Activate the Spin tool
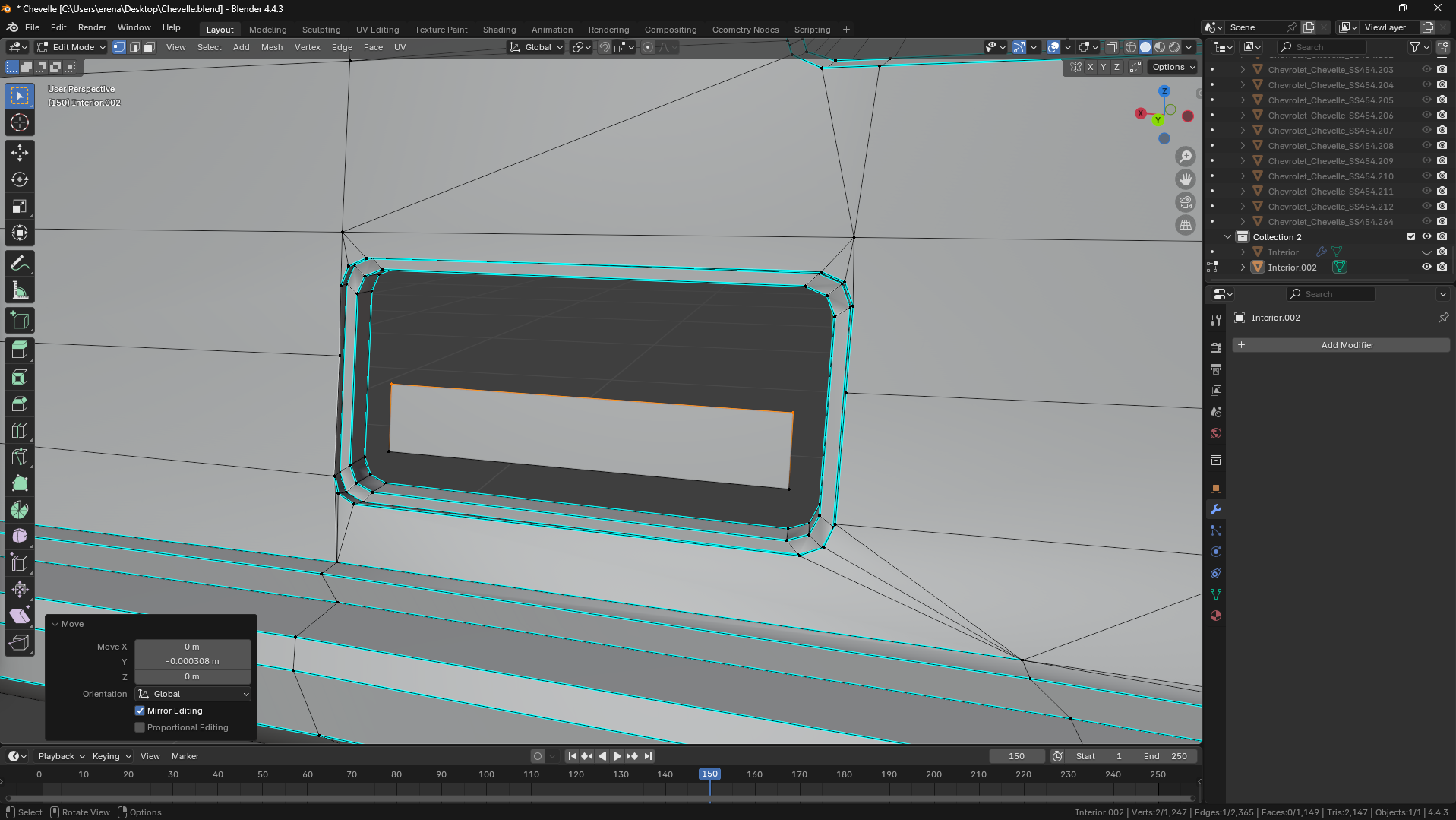 [x=20, y=510]
